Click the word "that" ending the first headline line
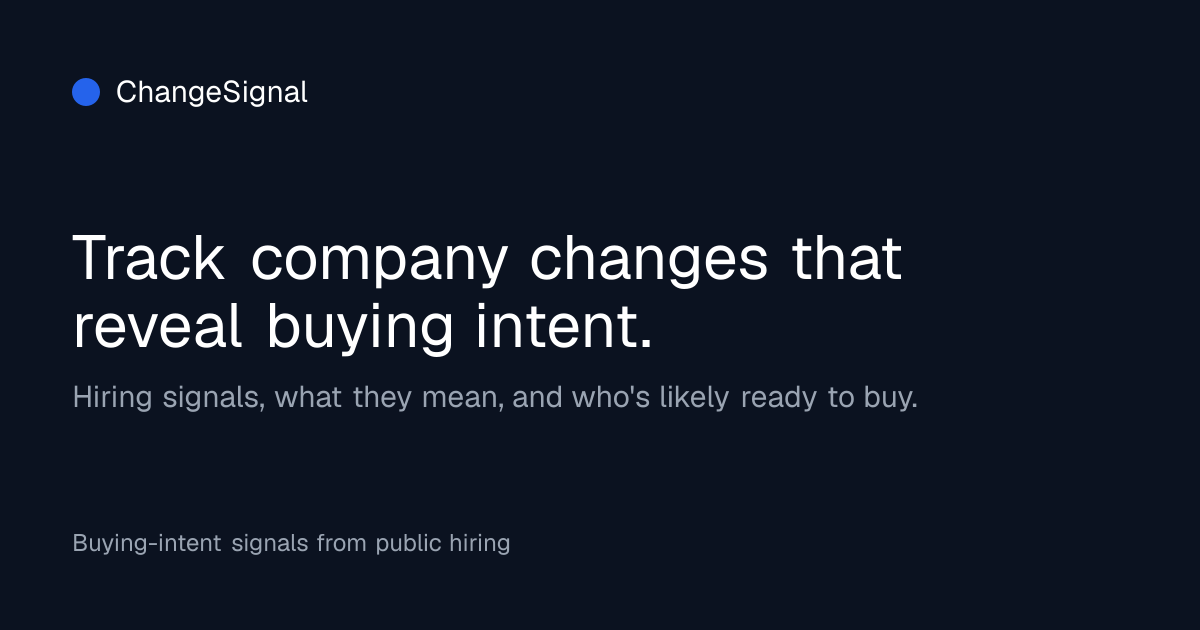The width and height of the screenshot is (1200, 630). 848,257
